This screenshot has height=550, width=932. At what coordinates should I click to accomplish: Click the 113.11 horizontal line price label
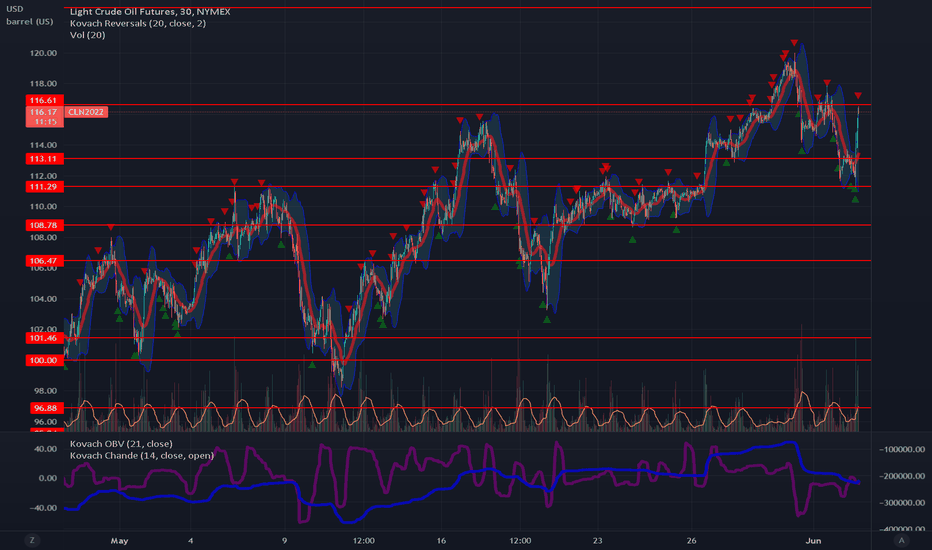coord(45,159)
